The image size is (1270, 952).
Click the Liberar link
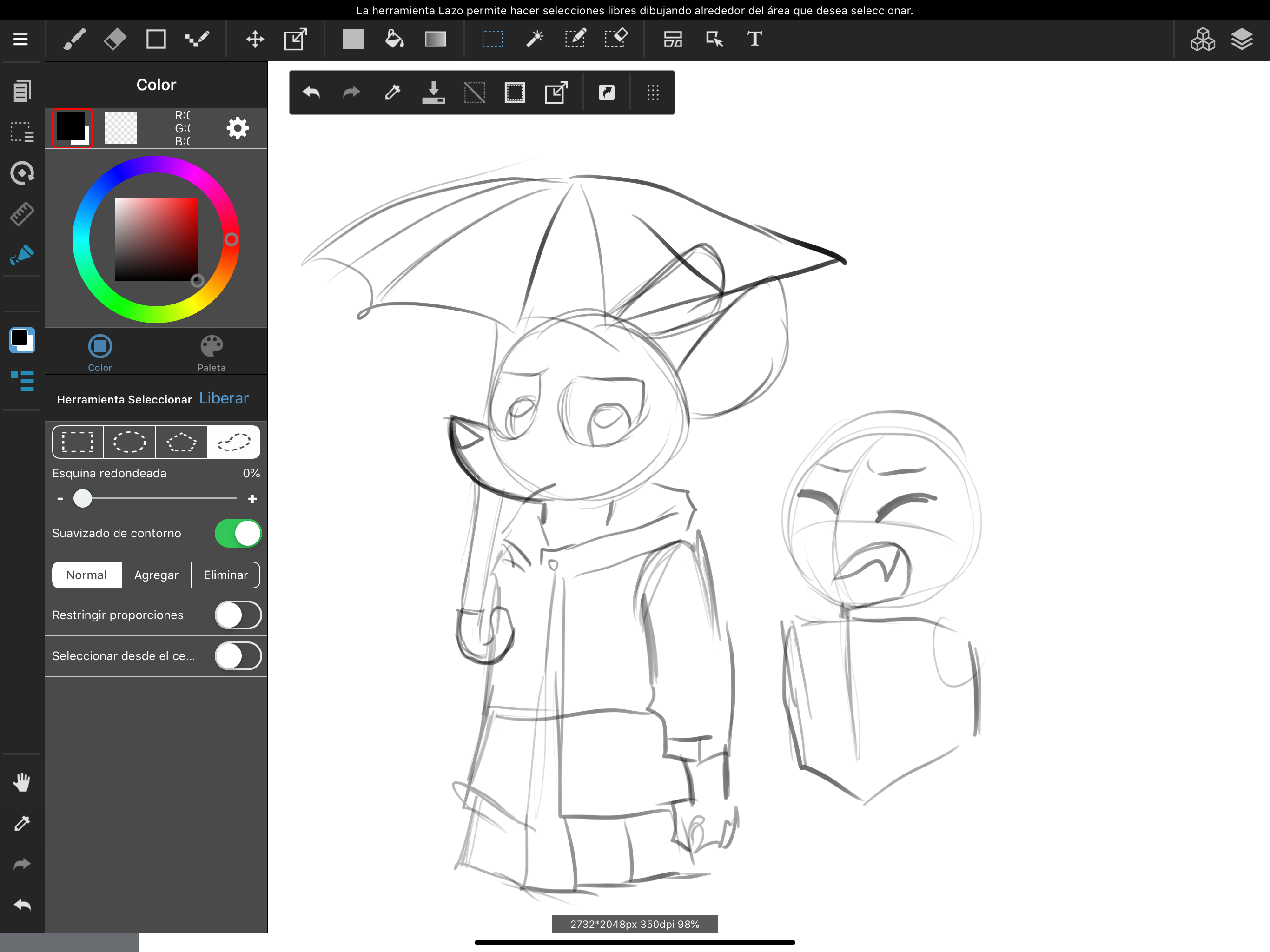click(224, 398)
